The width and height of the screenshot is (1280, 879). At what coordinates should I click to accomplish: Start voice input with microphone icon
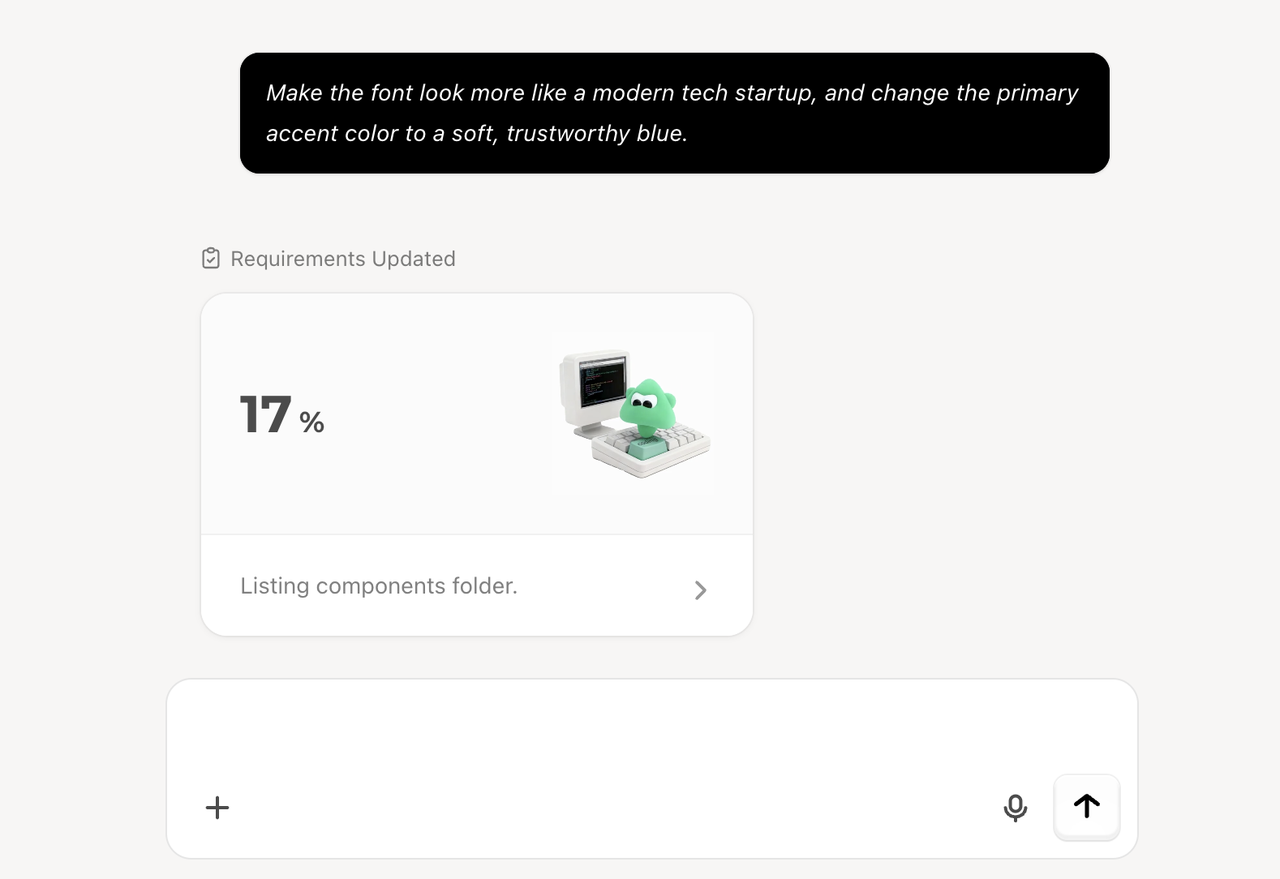pos(1015,807)
